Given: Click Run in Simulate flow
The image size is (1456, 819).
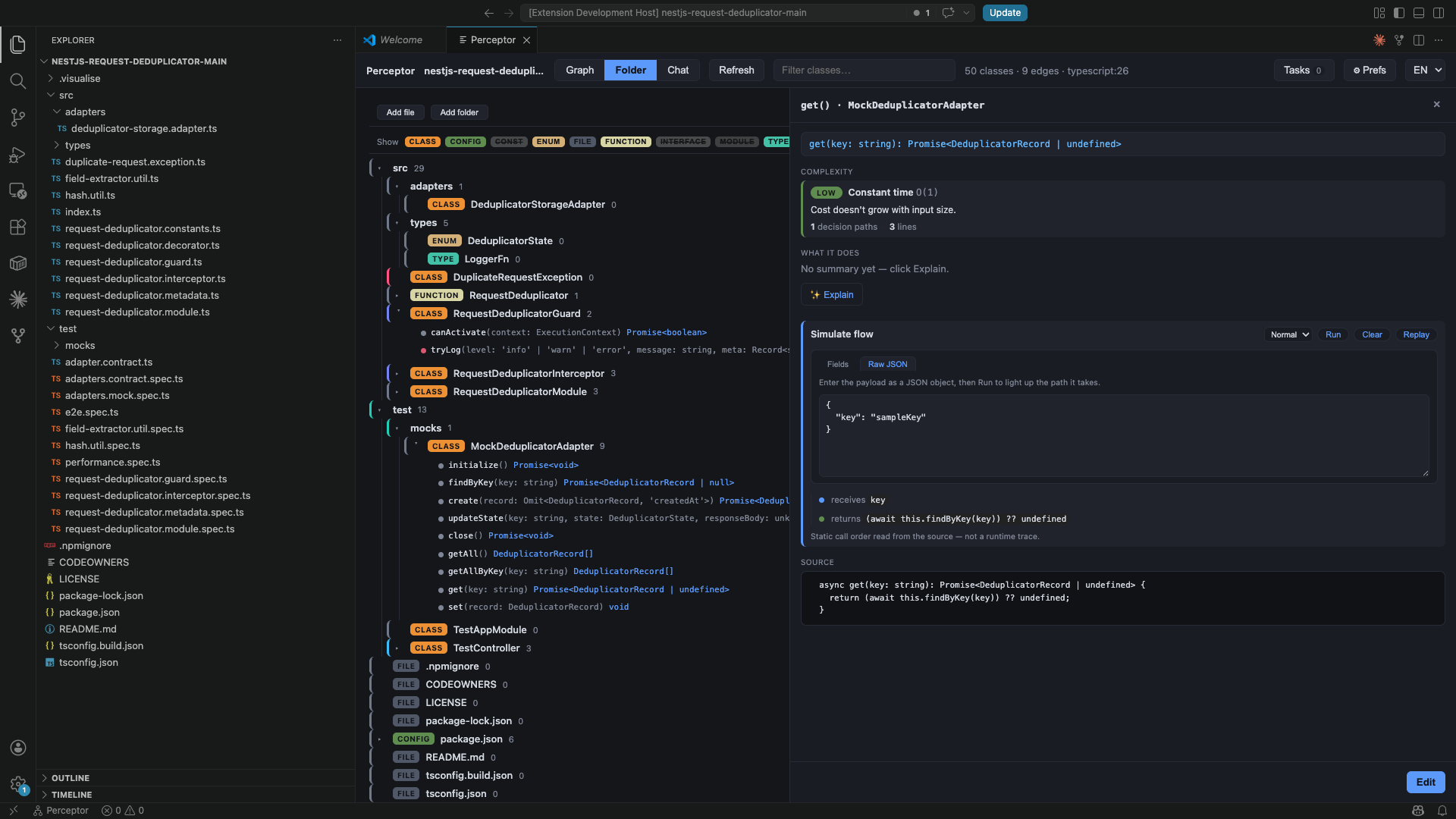Looking at the screenshot, I should tap(1332, 334).
